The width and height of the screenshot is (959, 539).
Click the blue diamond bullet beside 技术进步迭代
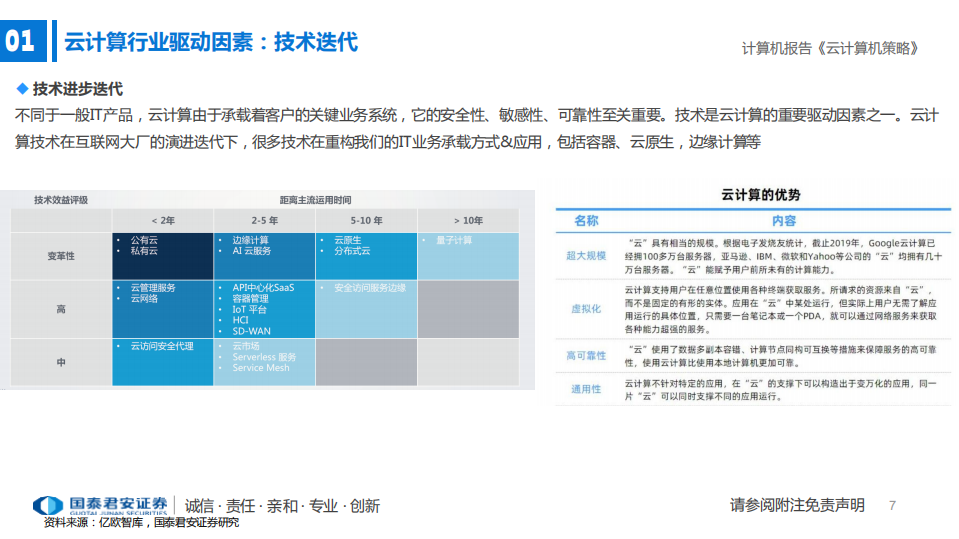pos(23,89)
